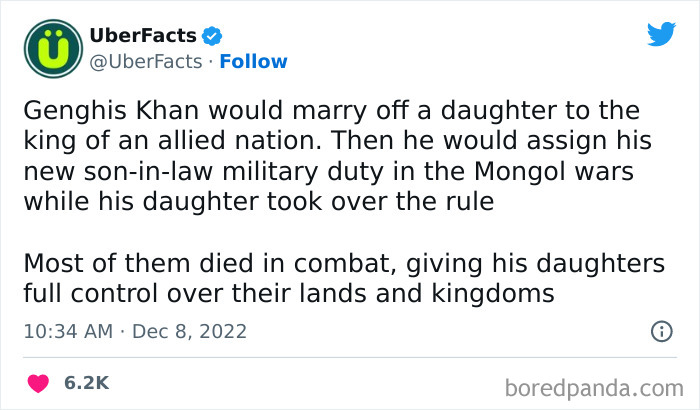Open the 10:34 AM timestamp link

pyautogui.click(x=66, y=331)
